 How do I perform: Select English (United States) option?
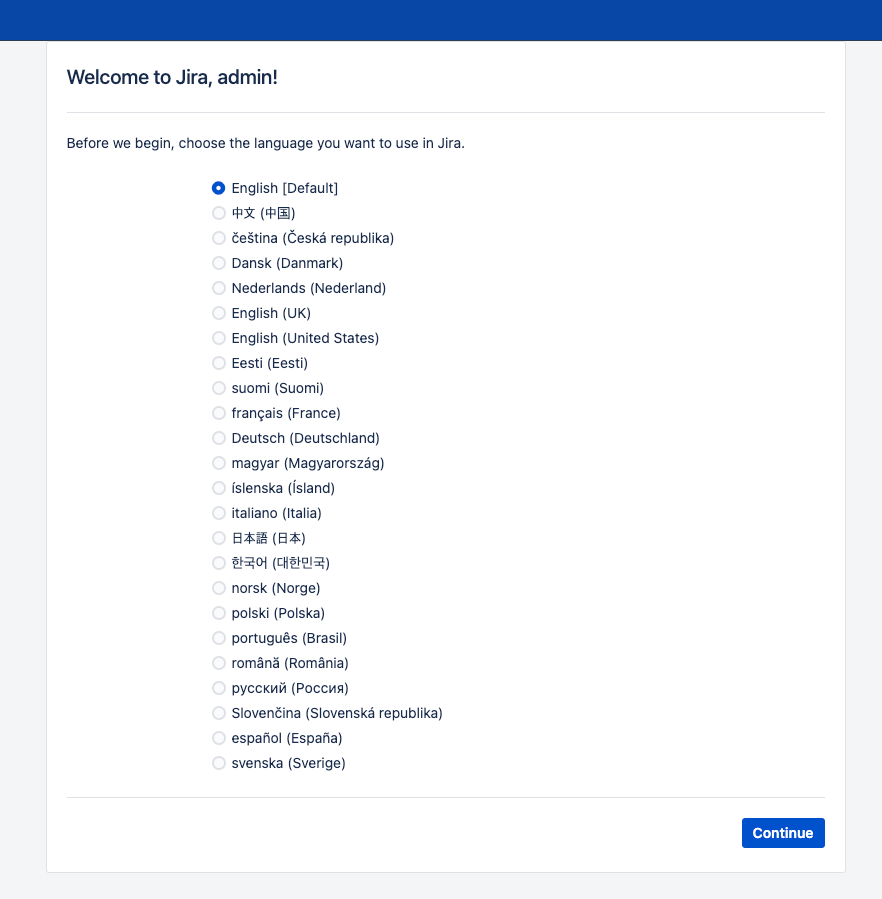click(218, 338)
